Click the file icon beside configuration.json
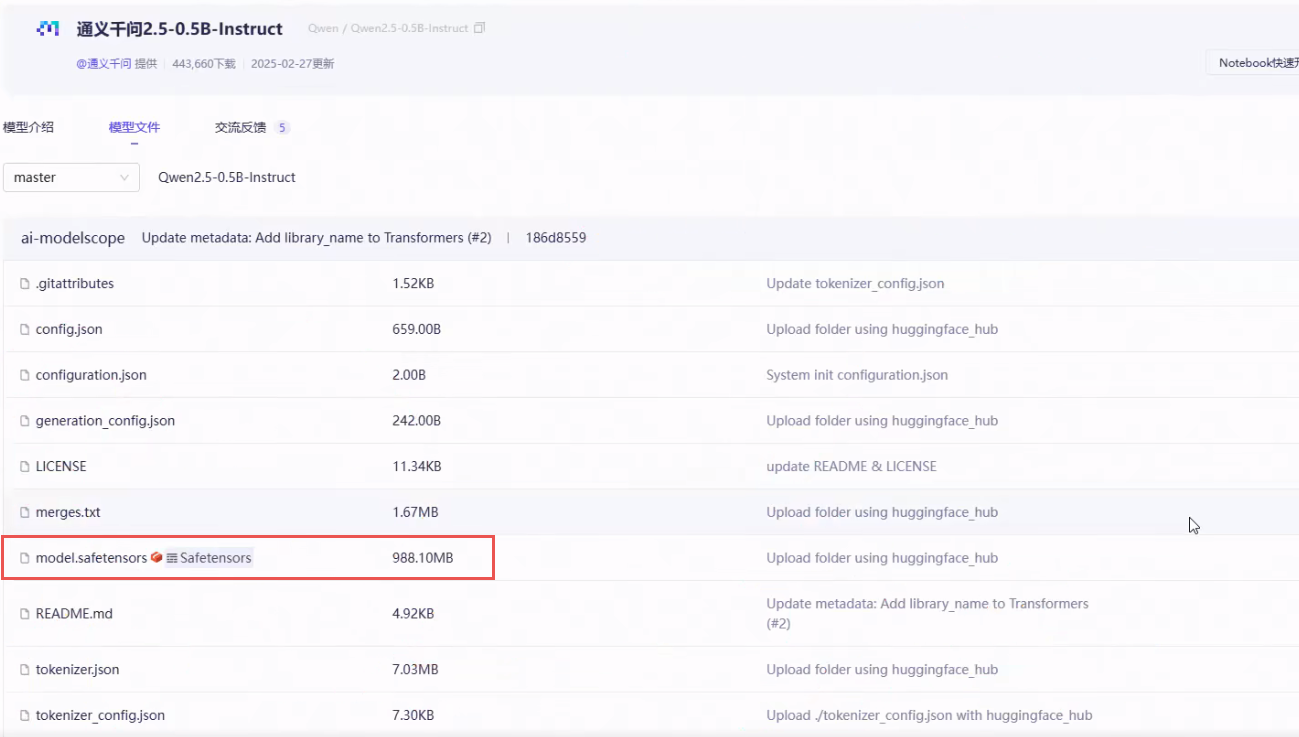The height and width of the screenshot is (737, 1299). 25,376
